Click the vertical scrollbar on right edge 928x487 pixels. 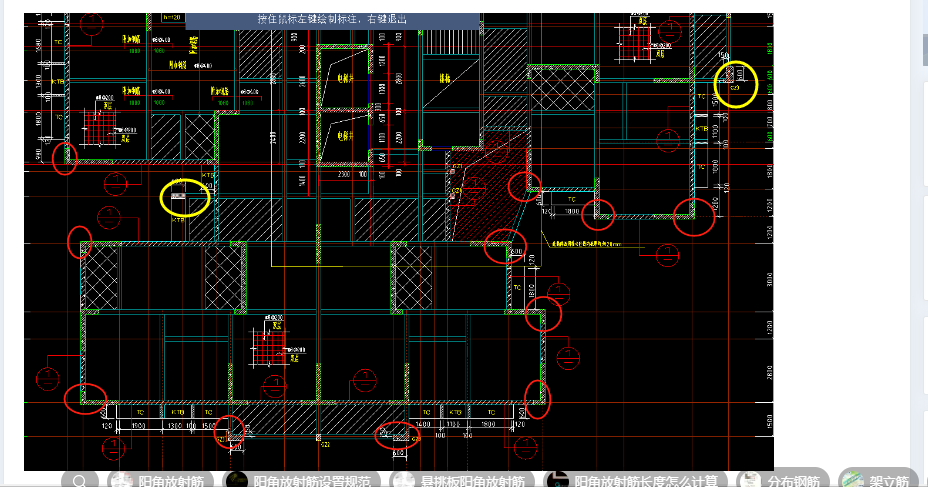[918, 240]
